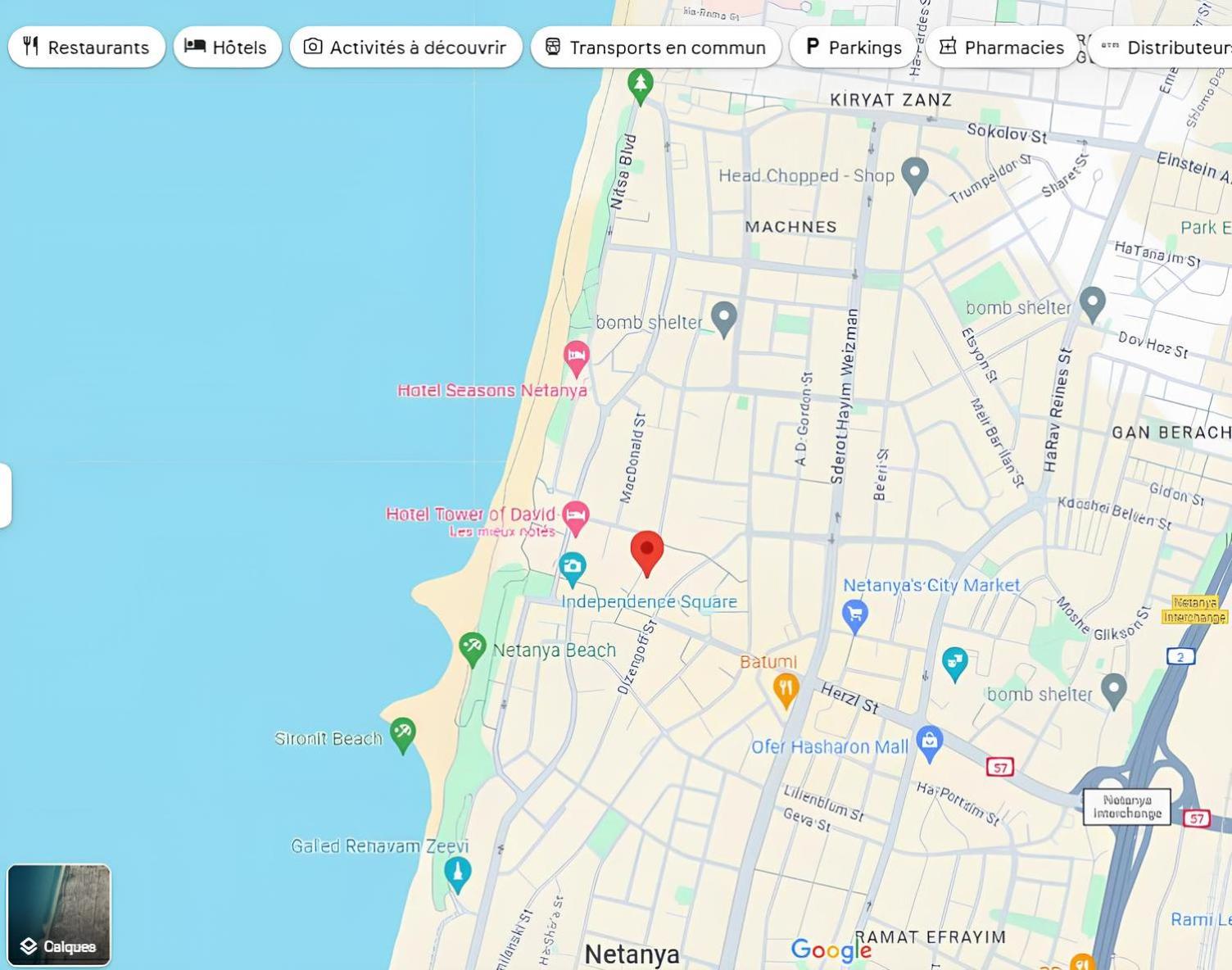Click the Netanya Beach marker icon
1232x970 pixels.
pos(473,650)
